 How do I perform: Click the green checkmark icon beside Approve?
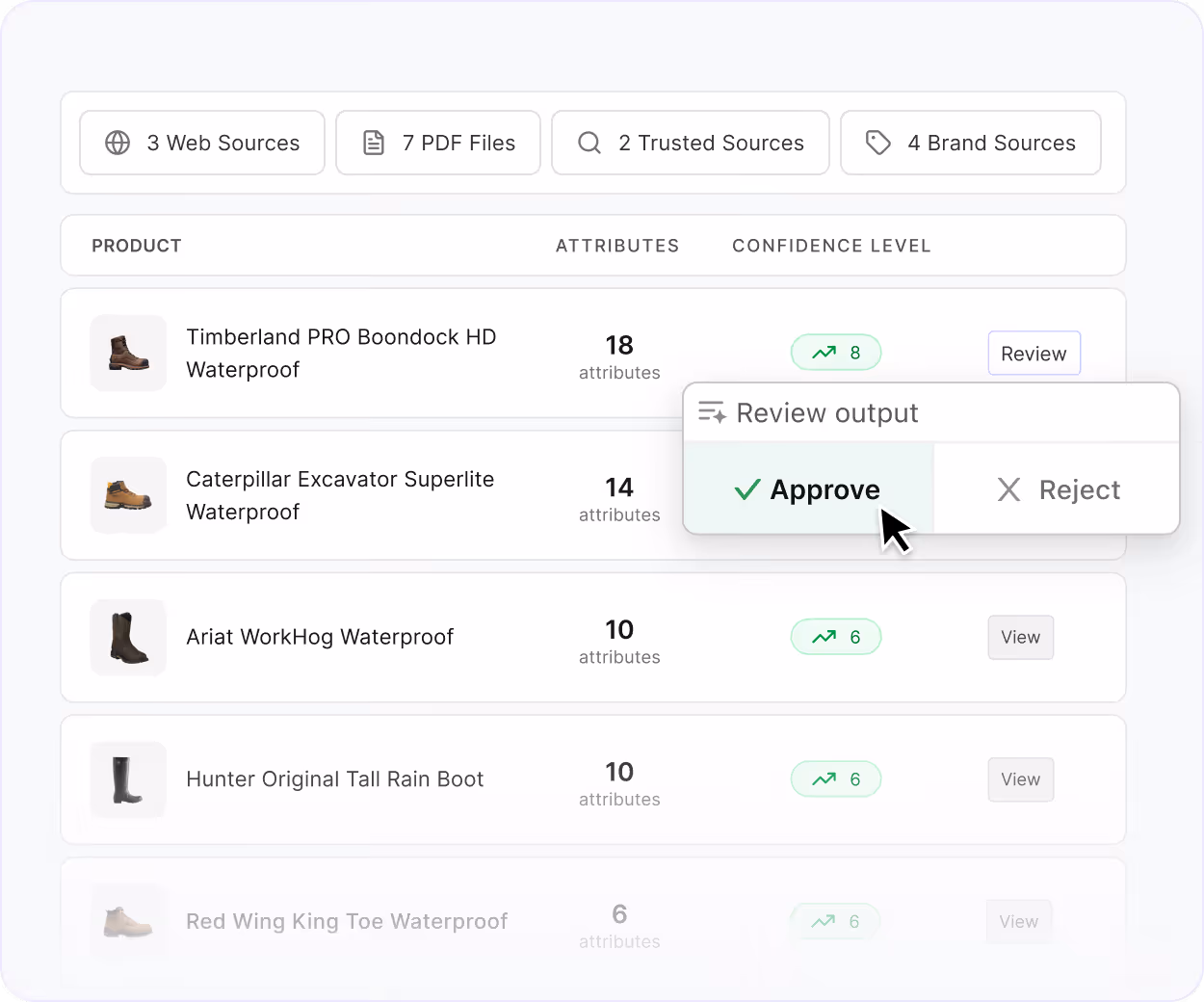747,489
